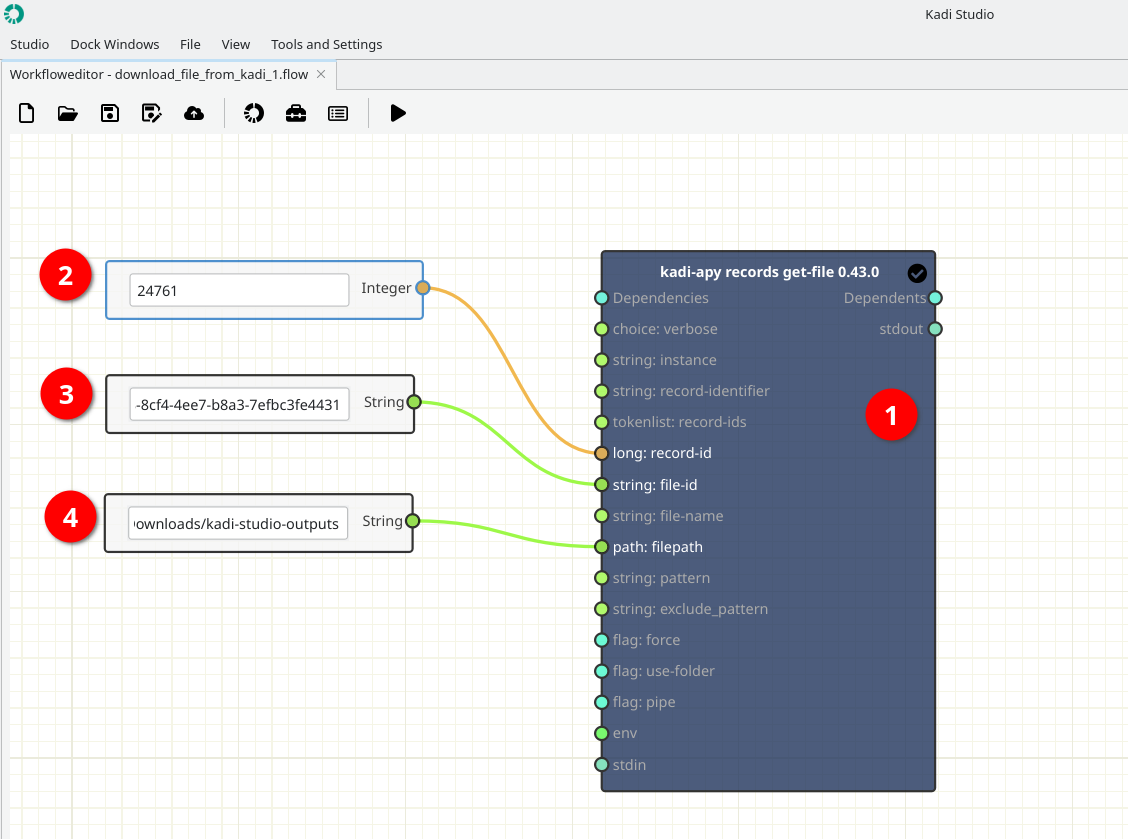Click the orange Integer output connector
Image resolution: width=1128 pixels, height=839 pixels.
(423, 288)
